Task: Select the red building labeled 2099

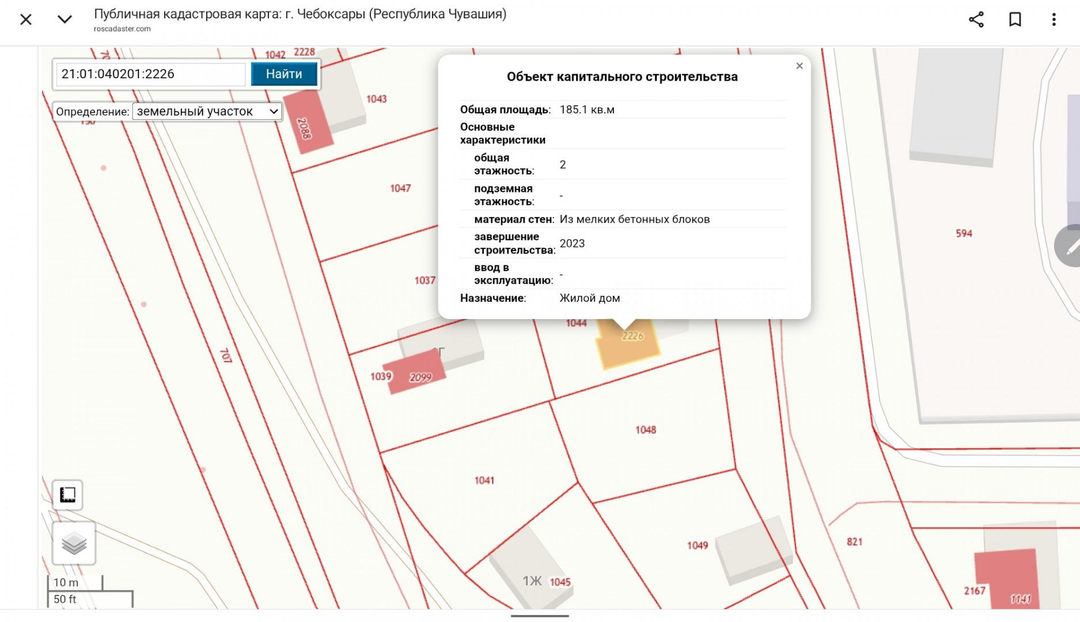Action: pos(415,374)
